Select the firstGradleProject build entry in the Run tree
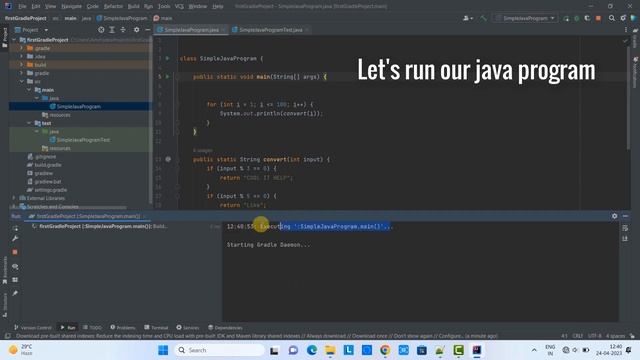640x360 pixels. click(100, 226)
